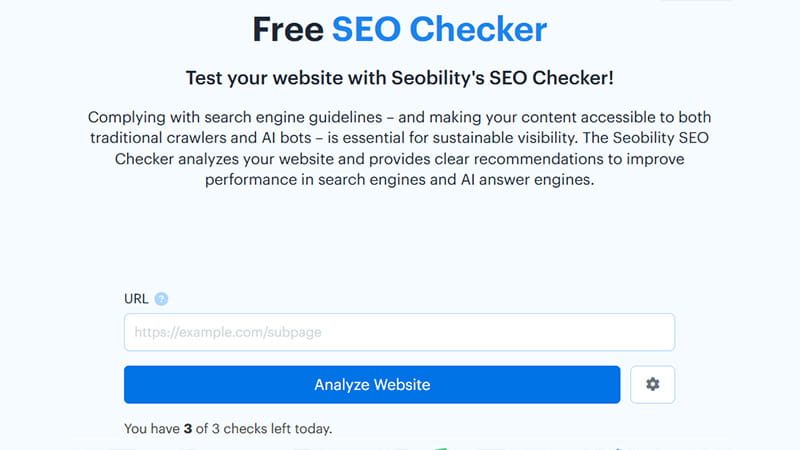Click the 'performance in search engines' paragraph line
The width and height of the screenshot is (800, 450).
[x=399, y=180]
